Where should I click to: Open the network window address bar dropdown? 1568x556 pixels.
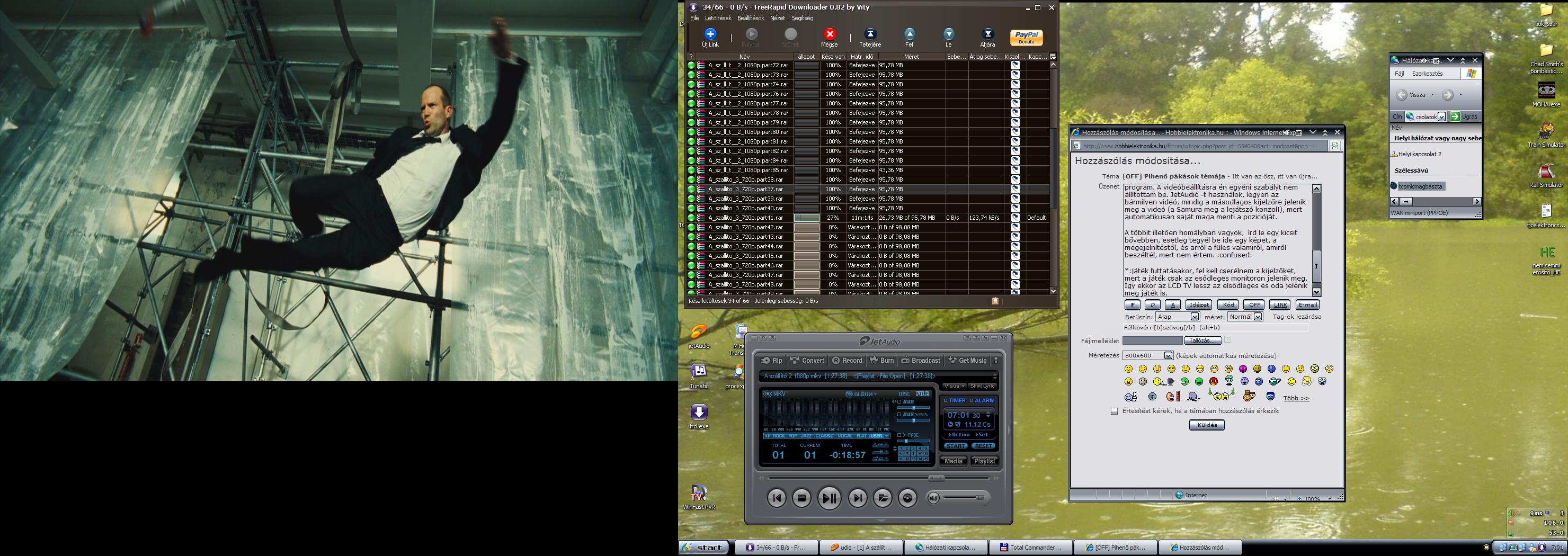coord(1441,117)
